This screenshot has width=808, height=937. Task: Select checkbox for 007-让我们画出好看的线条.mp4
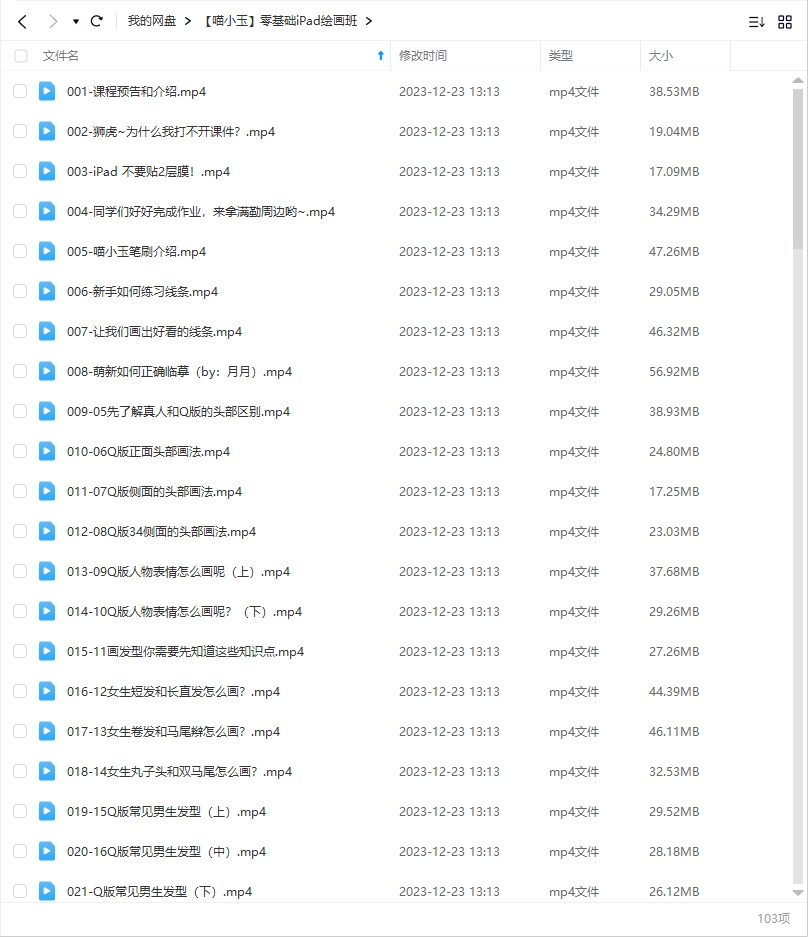[20, 331]
